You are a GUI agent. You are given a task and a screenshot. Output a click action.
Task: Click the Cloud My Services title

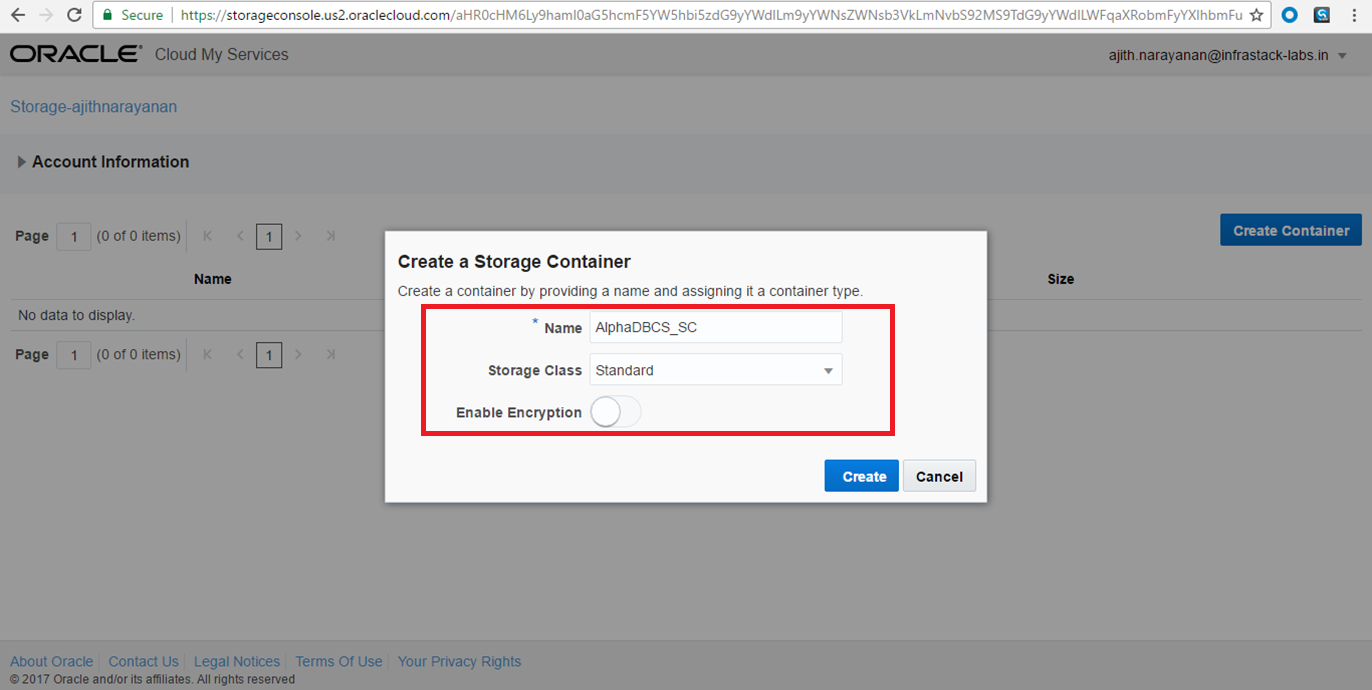(x=222, y=55)
